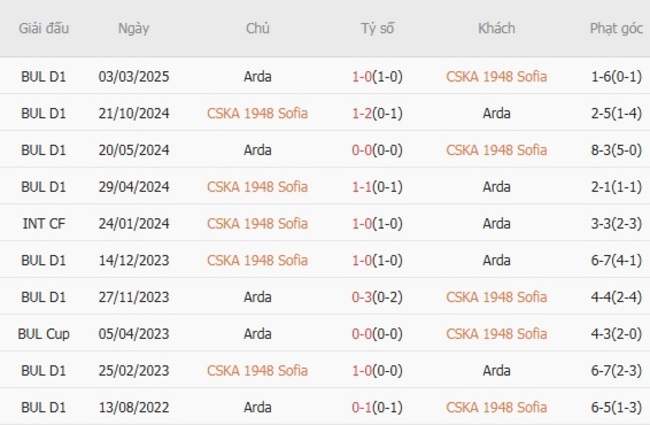Screen dimensions: 650x425
Task: Click home team Arda in 13/08/2022 row
Action: click(x=257, y=407)
